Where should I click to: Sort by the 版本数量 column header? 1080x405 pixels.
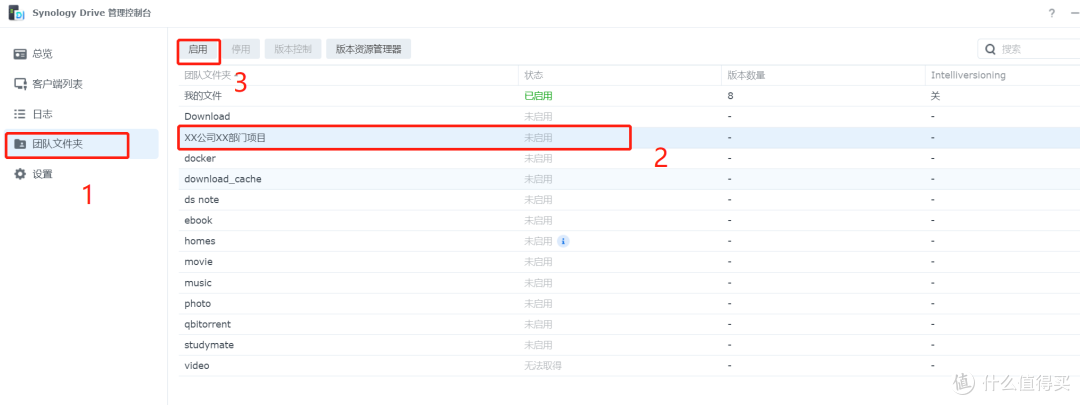[x=823, y=75]
